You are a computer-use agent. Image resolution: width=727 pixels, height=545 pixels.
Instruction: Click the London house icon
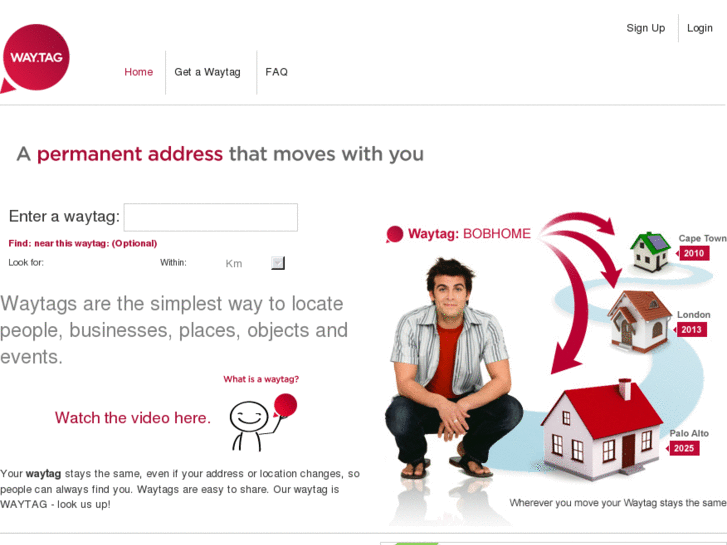pyautogui.click(x=639, y=321)
